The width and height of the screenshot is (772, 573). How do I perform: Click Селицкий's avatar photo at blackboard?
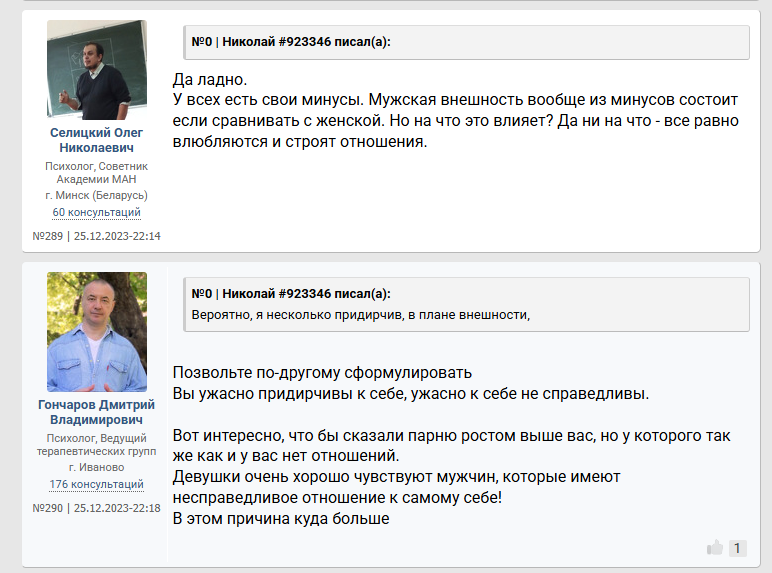(96, 69)
